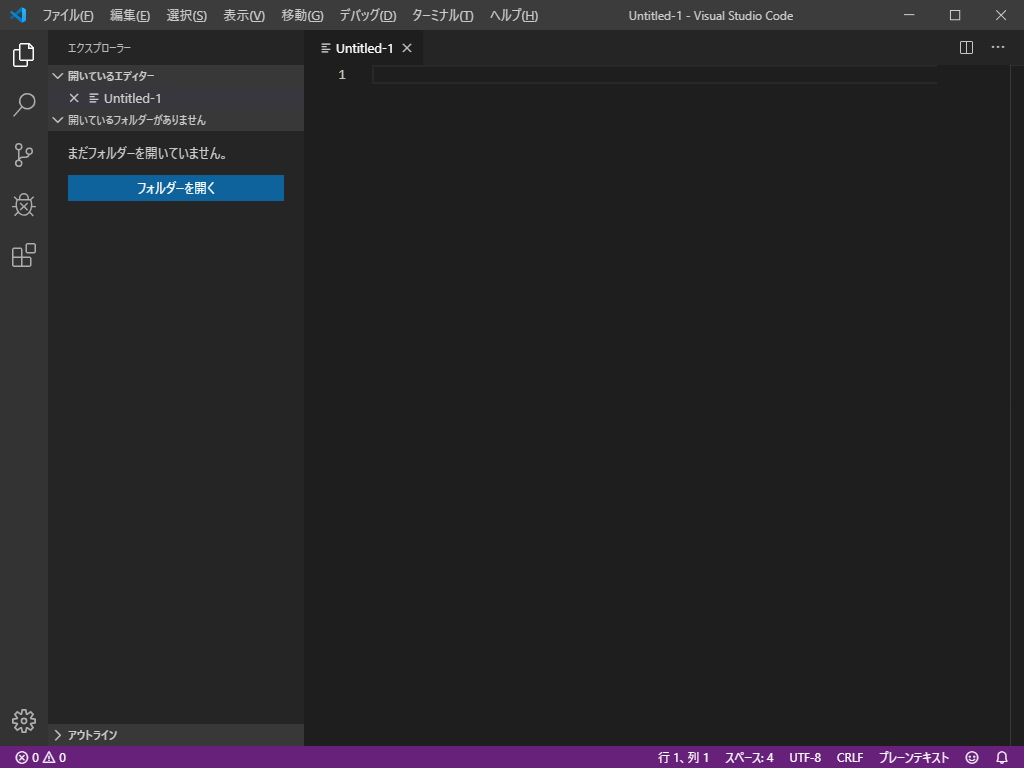Viewport: 1024px width, 768px height.
Task: Open the 選択(S) menu
Action: [x=186, y=15]
